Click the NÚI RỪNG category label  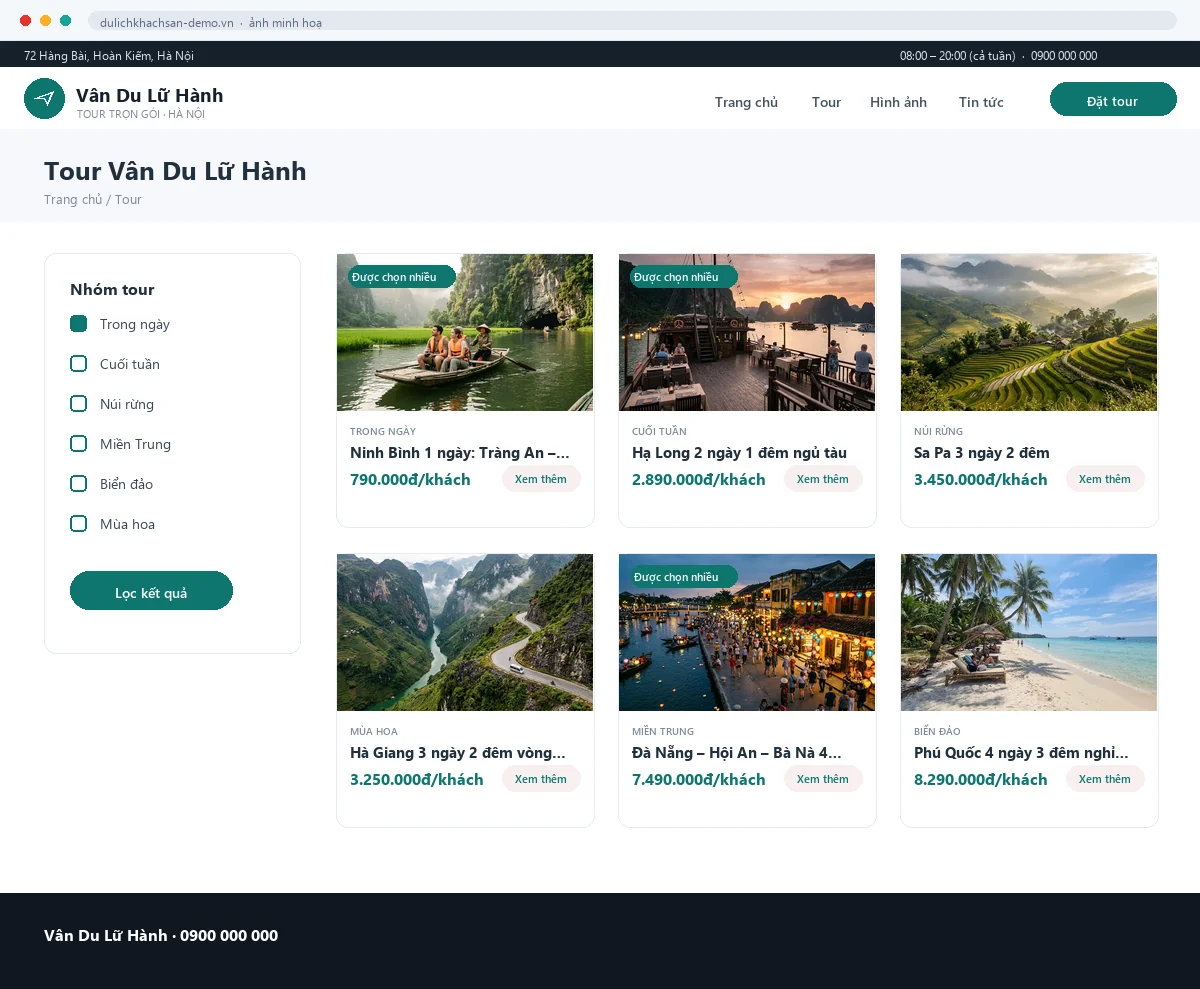(x=938, y=432)
